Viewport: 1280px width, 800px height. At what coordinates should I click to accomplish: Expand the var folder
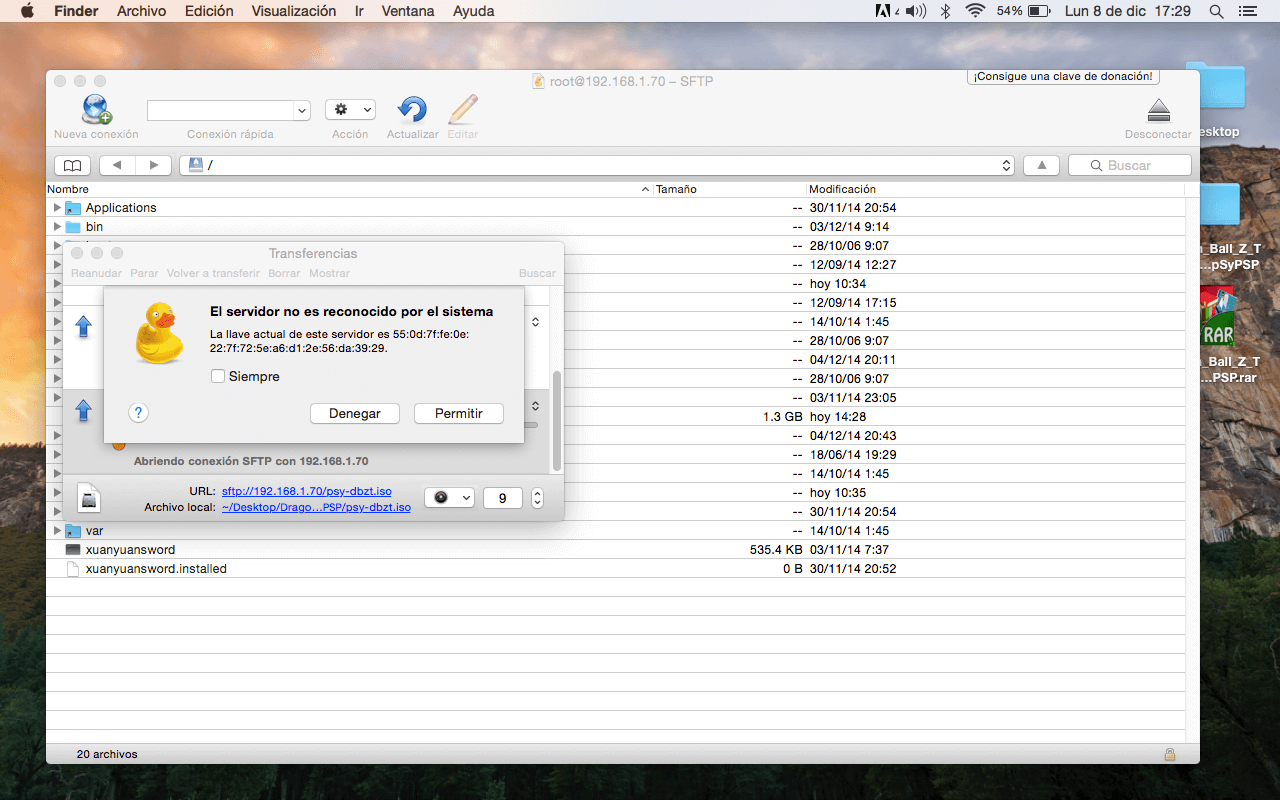[57, 531]
